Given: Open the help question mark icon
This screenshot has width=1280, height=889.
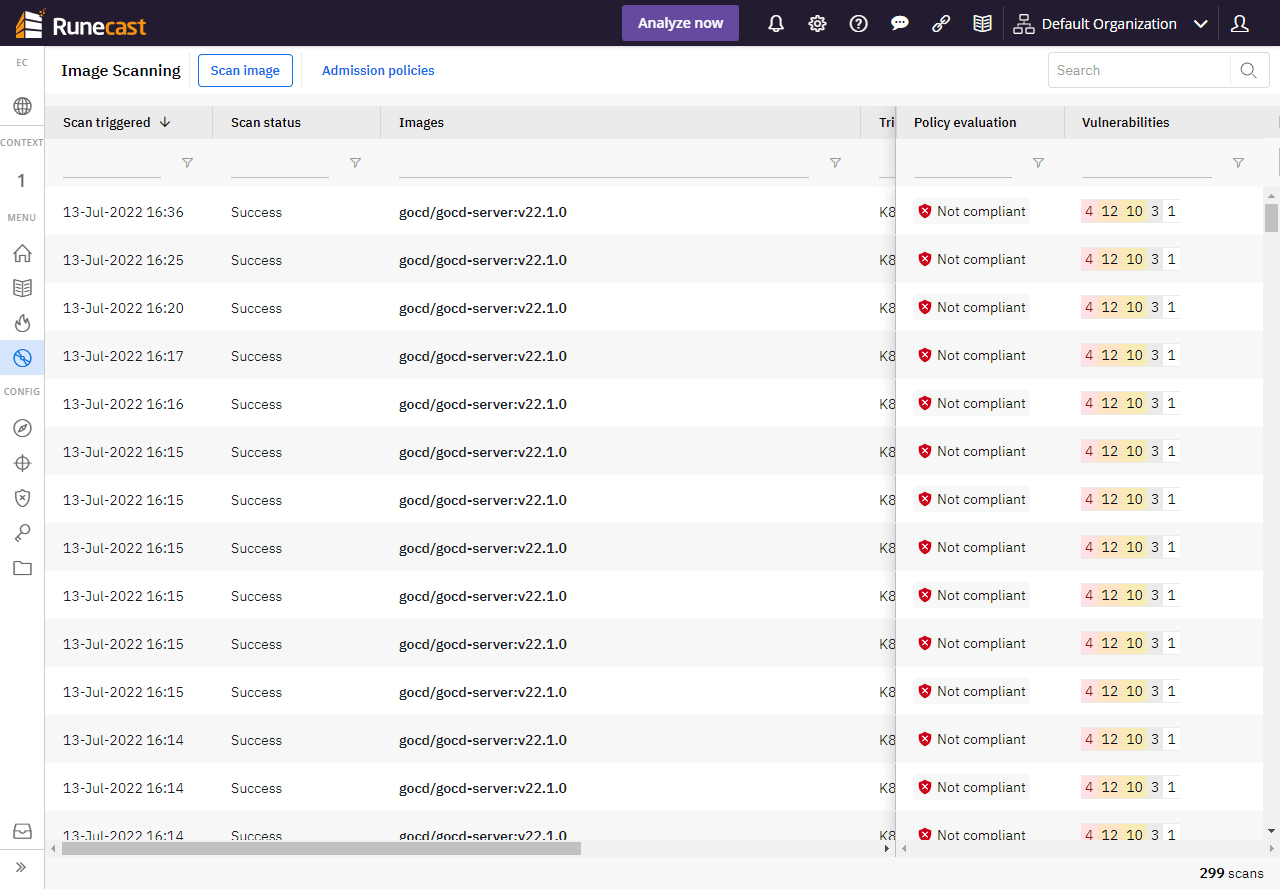Looking at the screenshot, I should 858,24.
